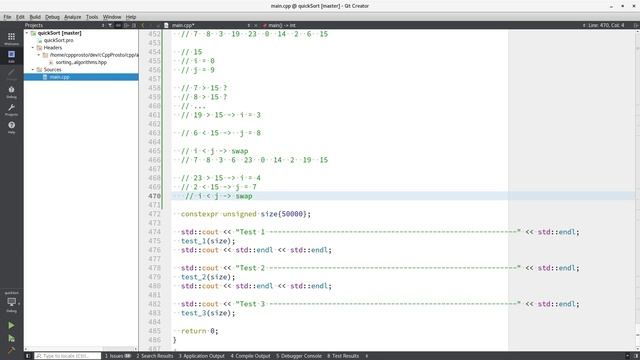Run the project with green play button
Image resolution: width=640 pixels, height=360 pixels.
click(x=11, y=325)
